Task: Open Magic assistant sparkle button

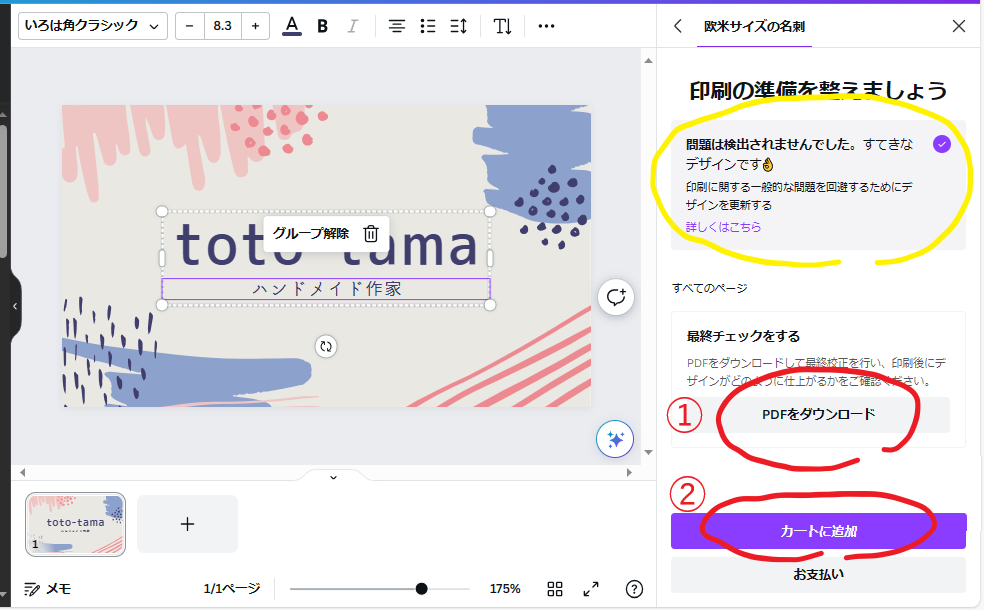Action: [x=615, y=439]
